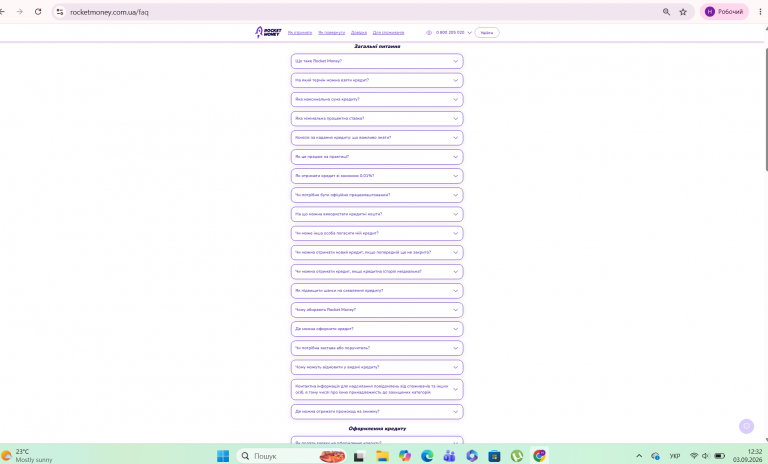The height and width of the screenshot is (464, 768).
Task: Expand "Що таке Rocket Money?" question
Action: tap(377, 61)
